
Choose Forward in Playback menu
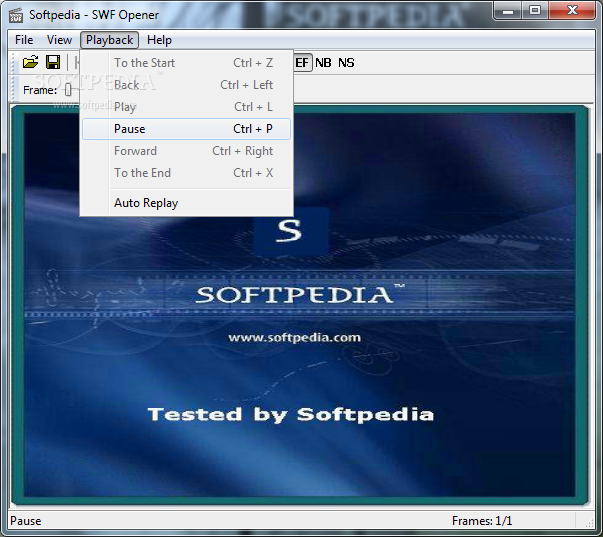tap(186, 151)
